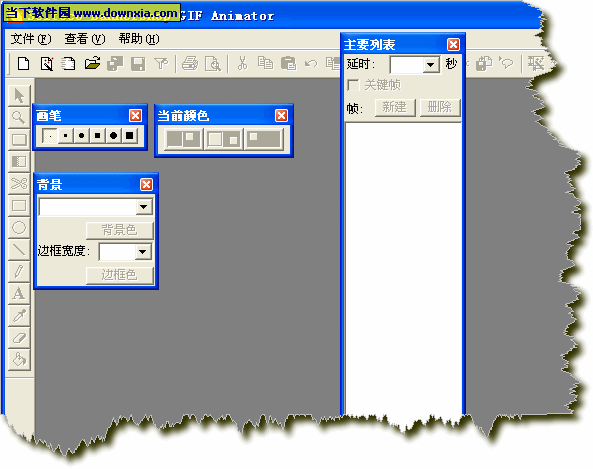Viewport: 593px width, 469px height.
Task: Select the pencil drawing tool
Action: tap(19, 272)
